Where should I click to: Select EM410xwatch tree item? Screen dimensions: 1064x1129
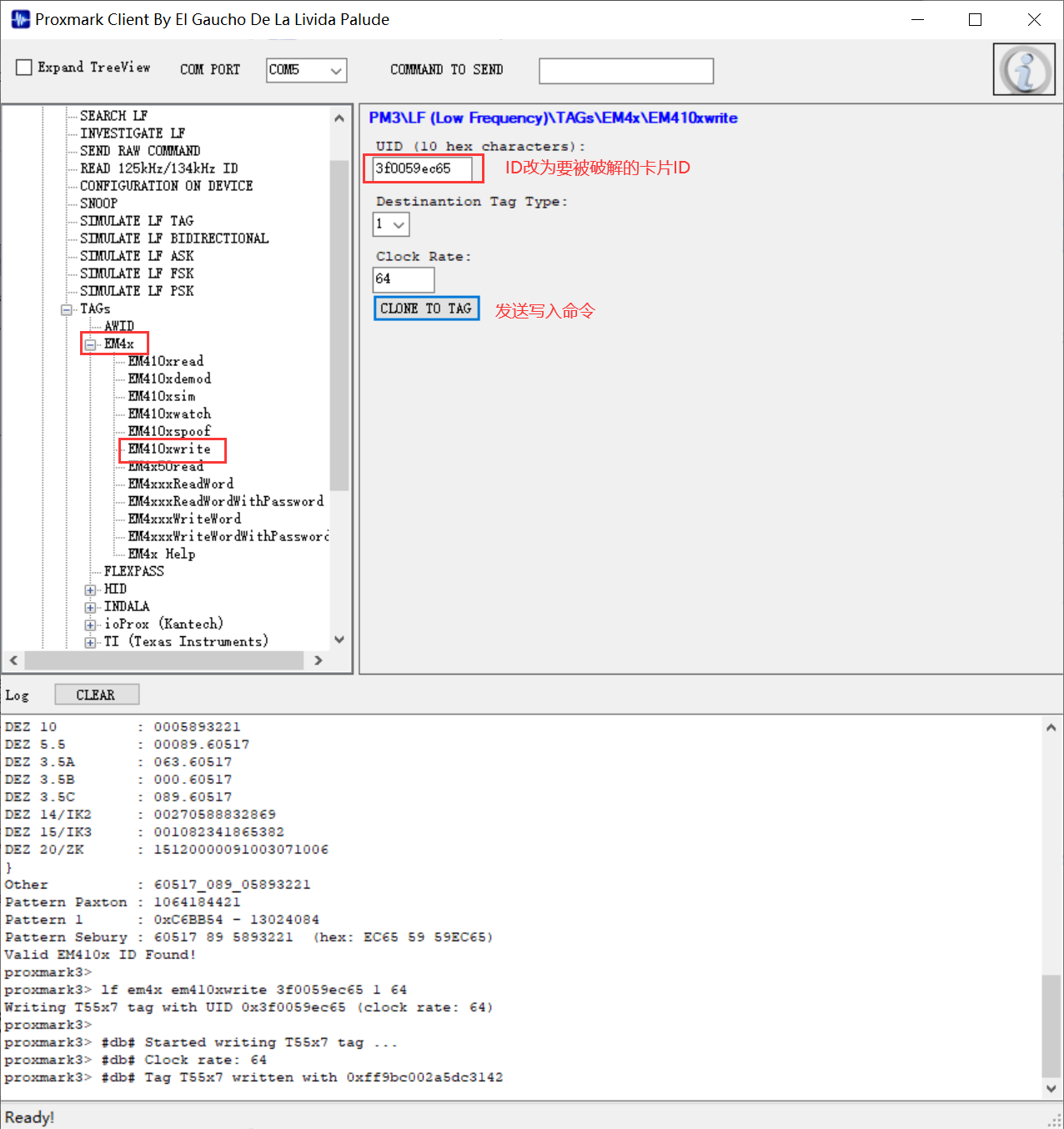tap(169, 414)
